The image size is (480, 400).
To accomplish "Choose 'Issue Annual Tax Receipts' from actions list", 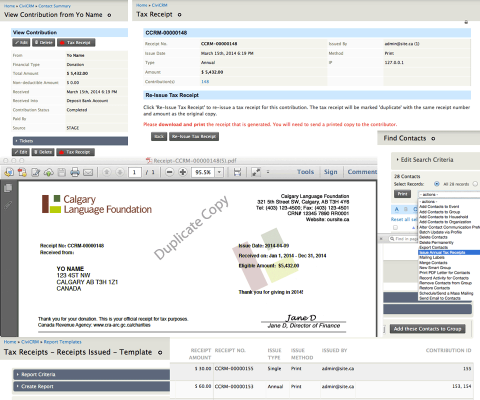I will pyautogui.click(x=449, y=252).
